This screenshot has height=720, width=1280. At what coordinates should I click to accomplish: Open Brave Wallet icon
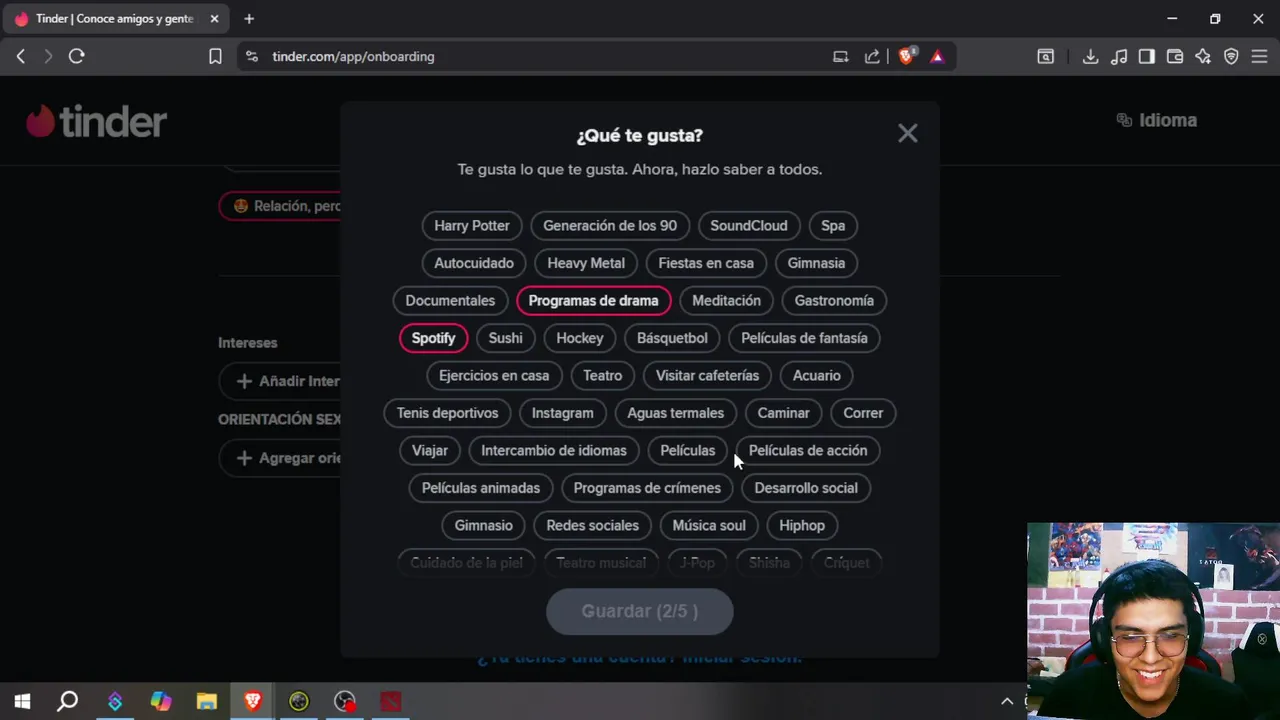[1175, 57]
